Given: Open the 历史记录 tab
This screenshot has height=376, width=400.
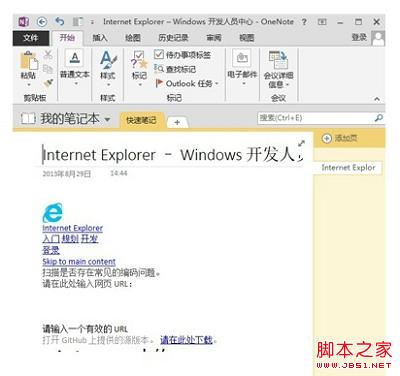Looking at the screenshot, I should [x=173, y=38].
